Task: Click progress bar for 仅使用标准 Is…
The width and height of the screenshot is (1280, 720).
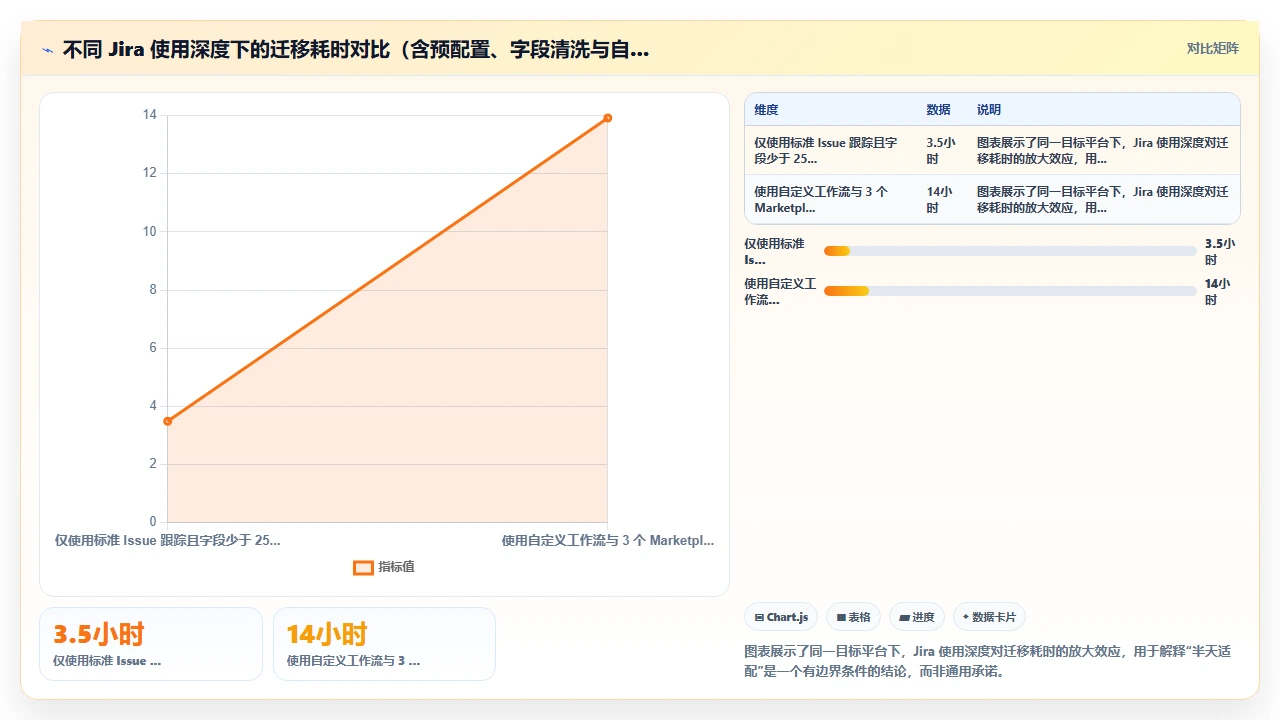Action: pos(1010,251)
